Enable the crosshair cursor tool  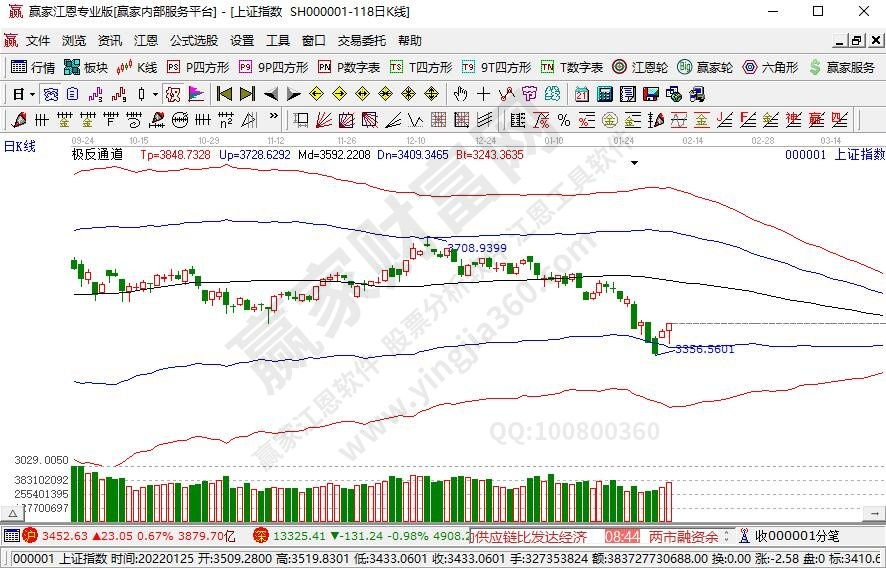483,94
